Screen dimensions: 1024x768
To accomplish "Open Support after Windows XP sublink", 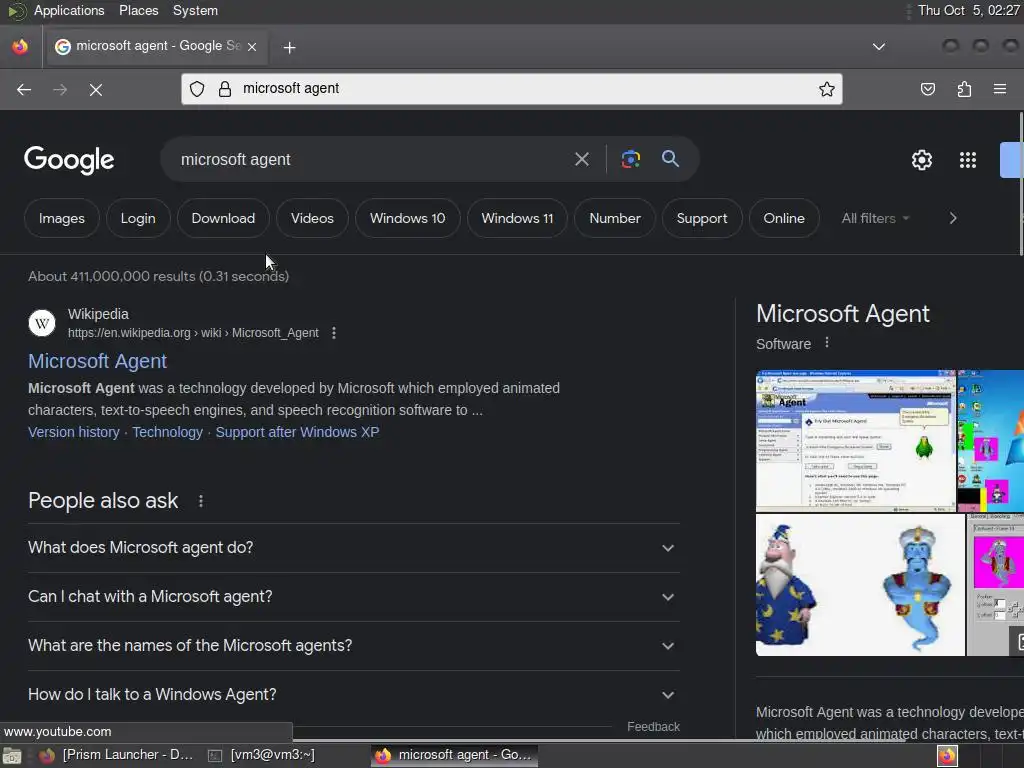I will click(x=297, y=432).
